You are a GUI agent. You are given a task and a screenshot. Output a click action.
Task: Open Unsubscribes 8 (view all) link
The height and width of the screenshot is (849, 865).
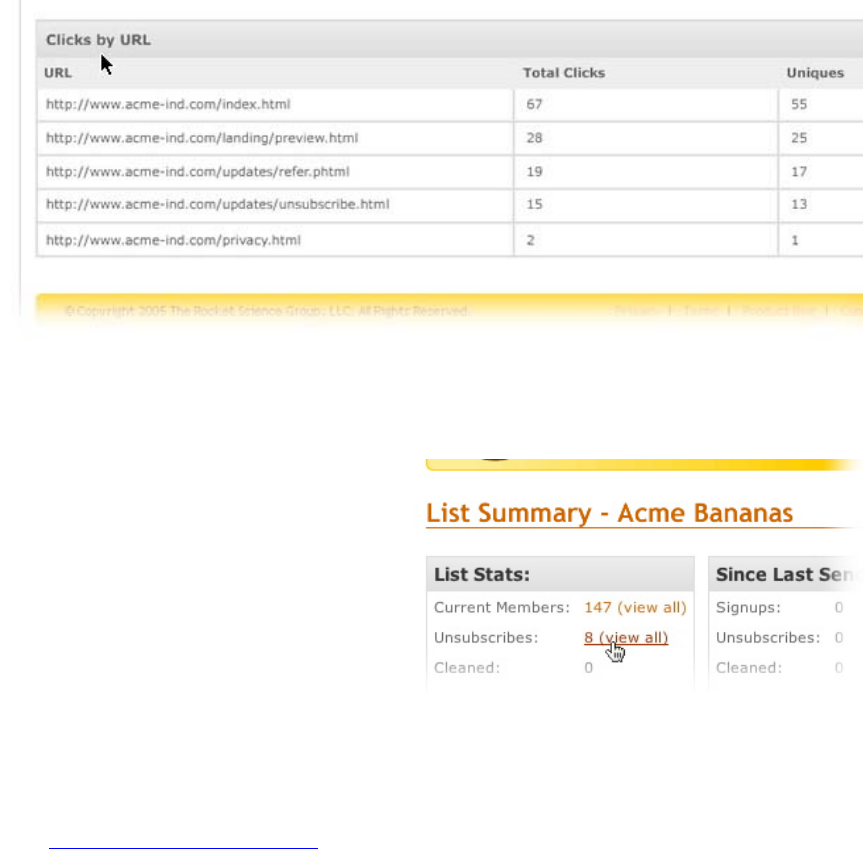pyautogui.click(x=626, y=638)
